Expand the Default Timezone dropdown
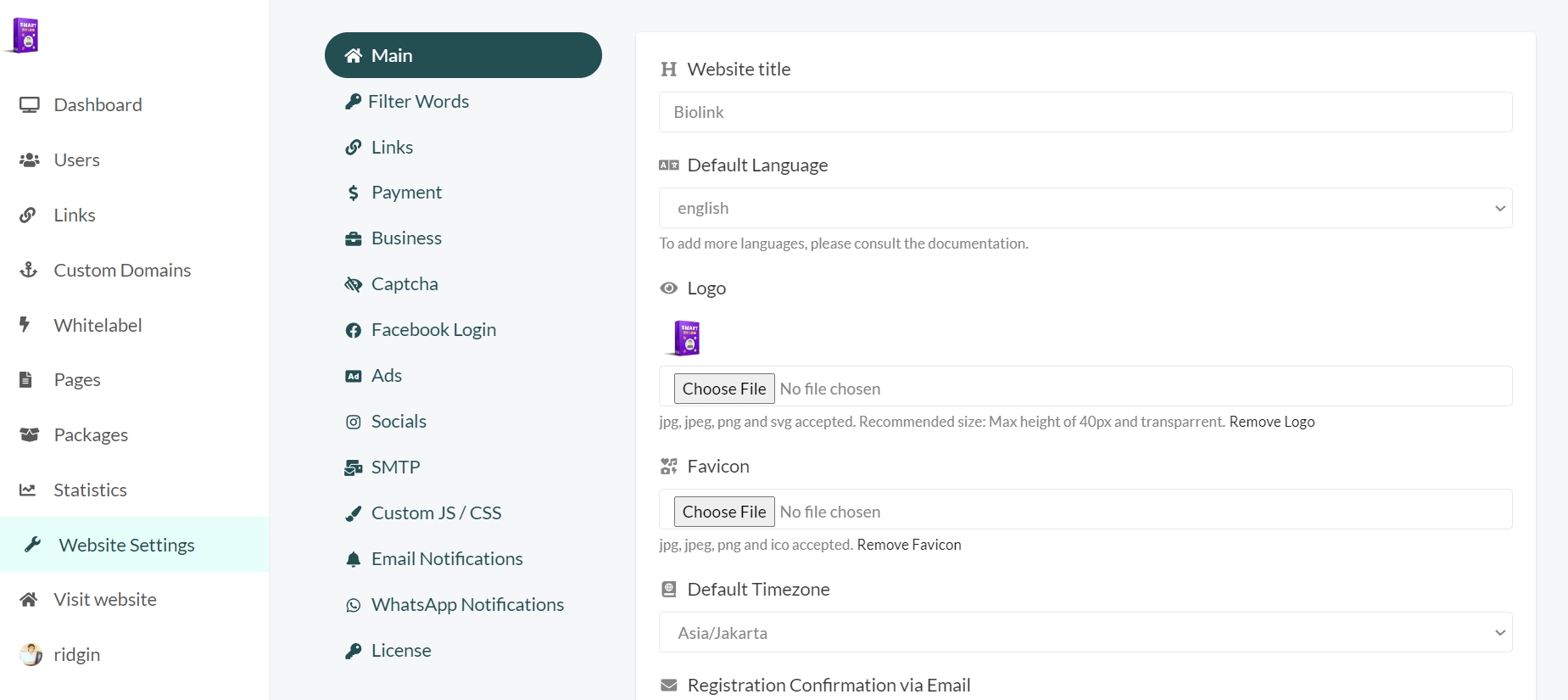 (x=1085, y=632)
